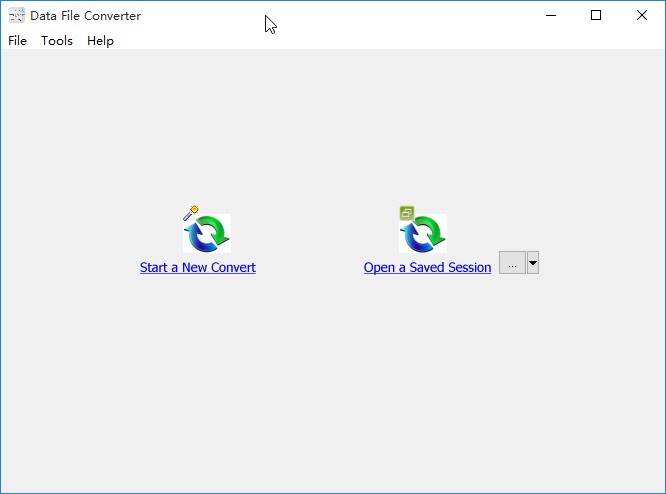Open the File menu
The image size is (666, 494).
17,41
